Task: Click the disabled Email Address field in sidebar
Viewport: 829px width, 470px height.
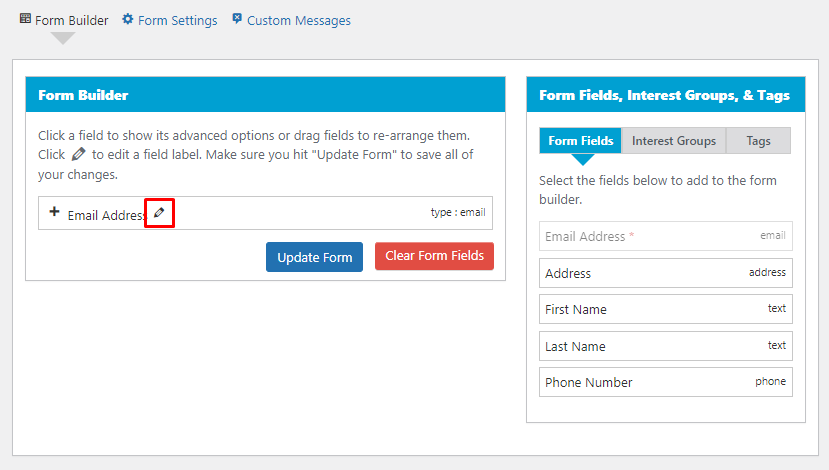Action: tap(666, 236)
